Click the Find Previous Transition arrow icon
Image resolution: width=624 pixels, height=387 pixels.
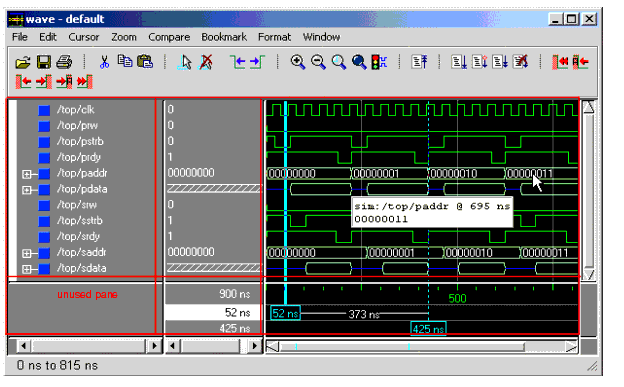click(238, 62)
